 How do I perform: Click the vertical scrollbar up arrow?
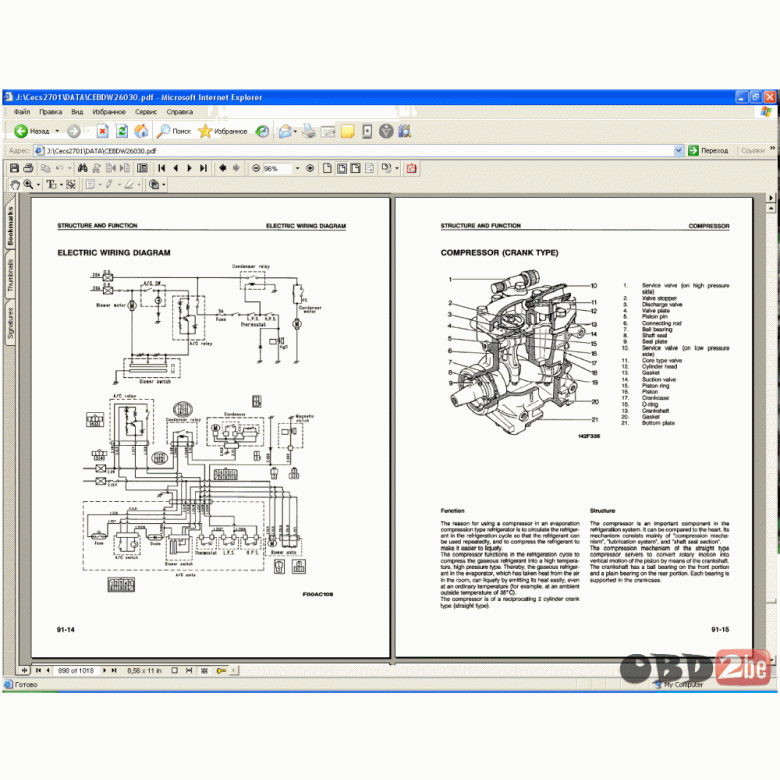pos(772,208)
